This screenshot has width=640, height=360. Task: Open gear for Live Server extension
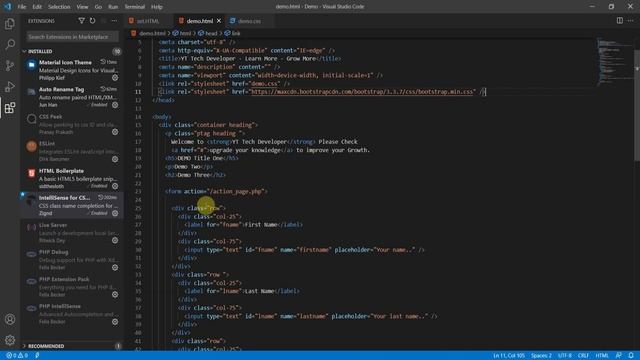(115, 240)
